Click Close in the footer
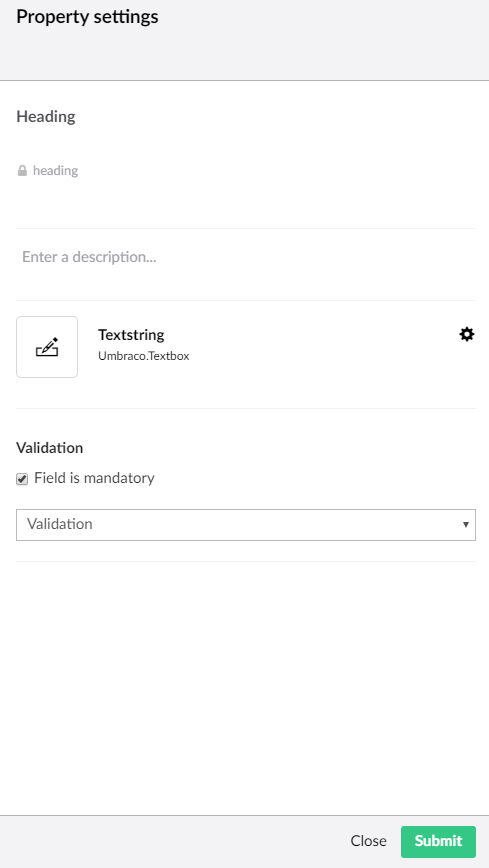This screenshot has width=489, height=868. [368, 841]
